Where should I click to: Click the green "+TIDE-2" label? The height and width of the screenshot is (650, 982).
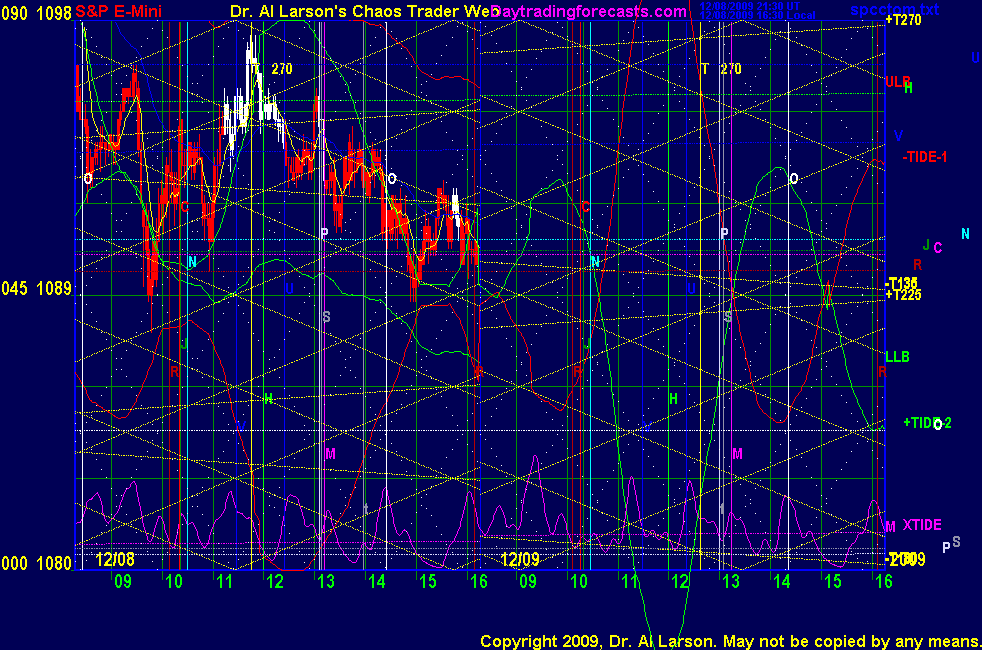[927, 423]
